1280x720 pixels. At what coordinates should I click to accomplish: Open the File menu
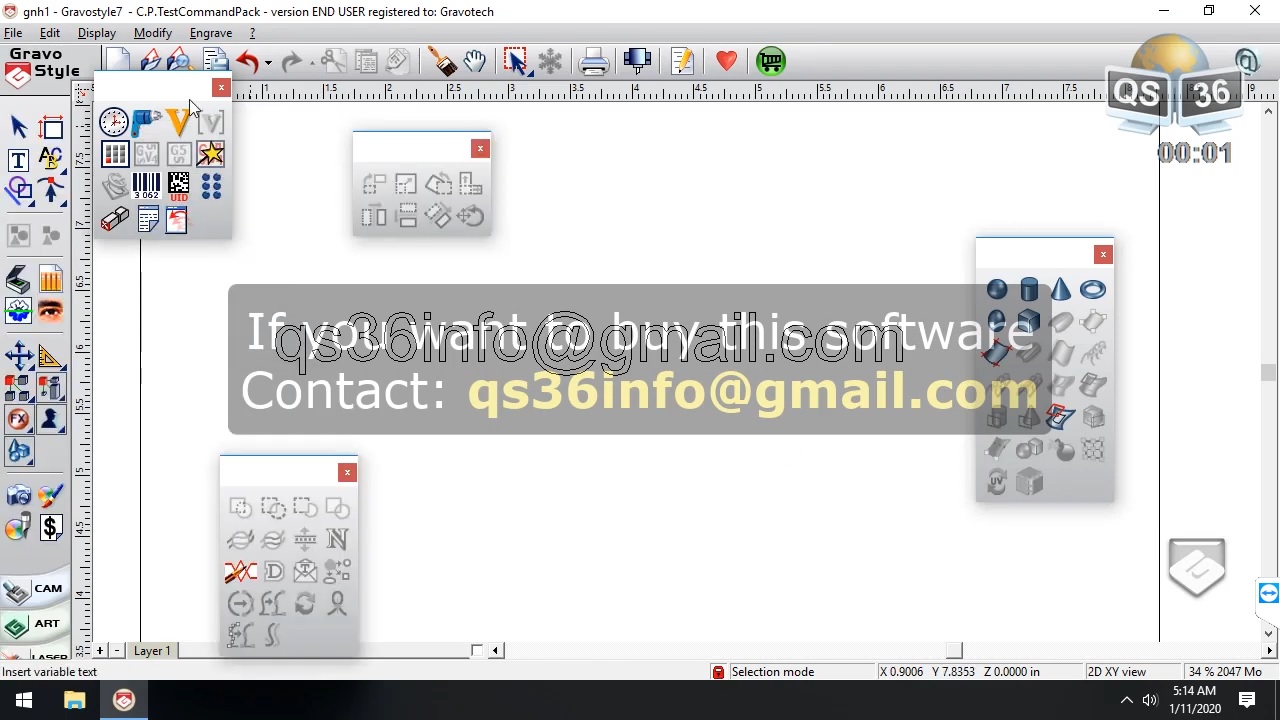(x=13, y=33)
